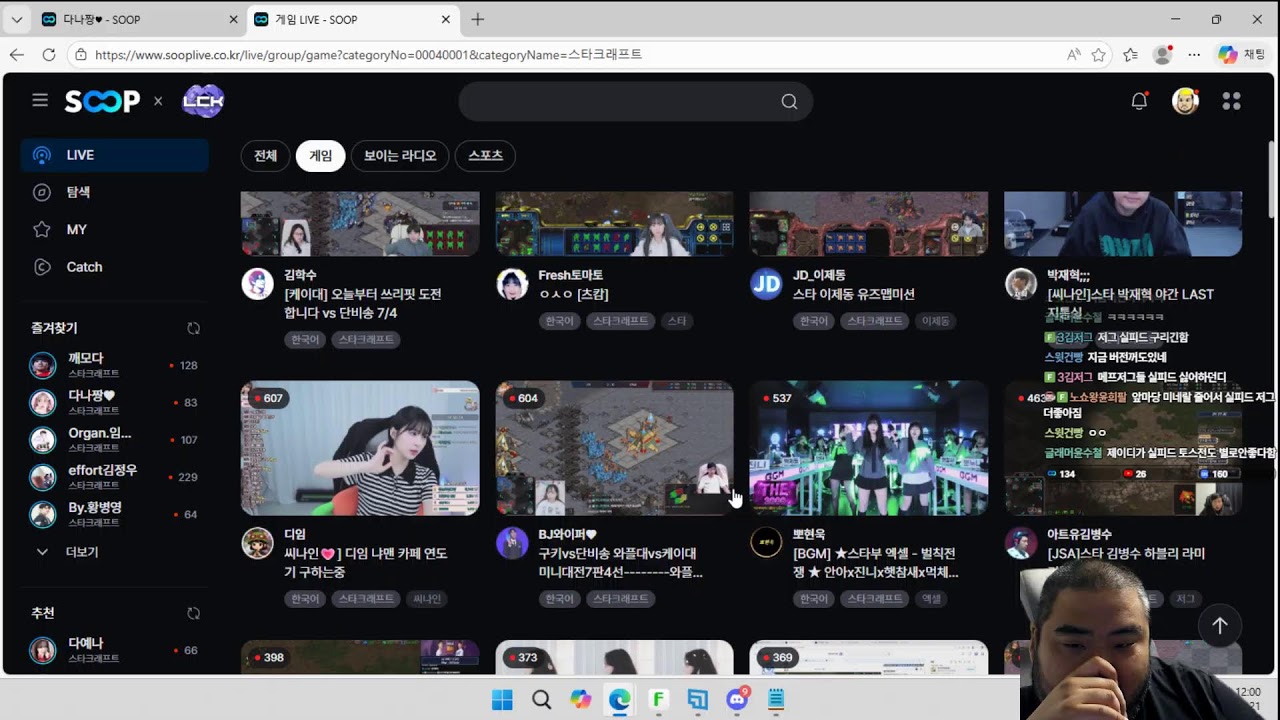Viewport: 1280px width, 720px height.
Task: Open 께모다 favorite channel
Action: tap(114, 365)
